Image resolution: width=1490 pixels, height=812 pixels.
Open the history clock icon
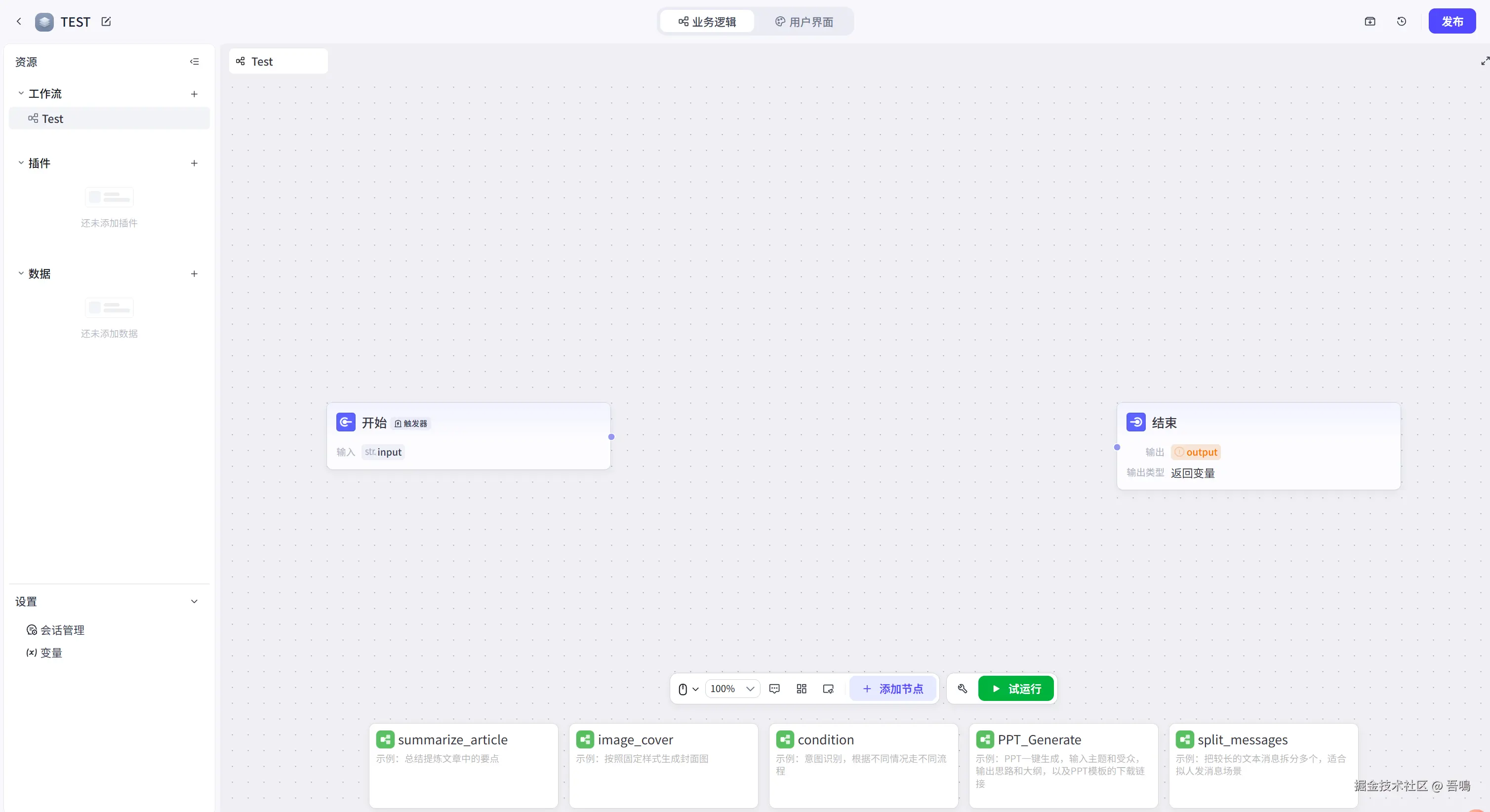1402,21
